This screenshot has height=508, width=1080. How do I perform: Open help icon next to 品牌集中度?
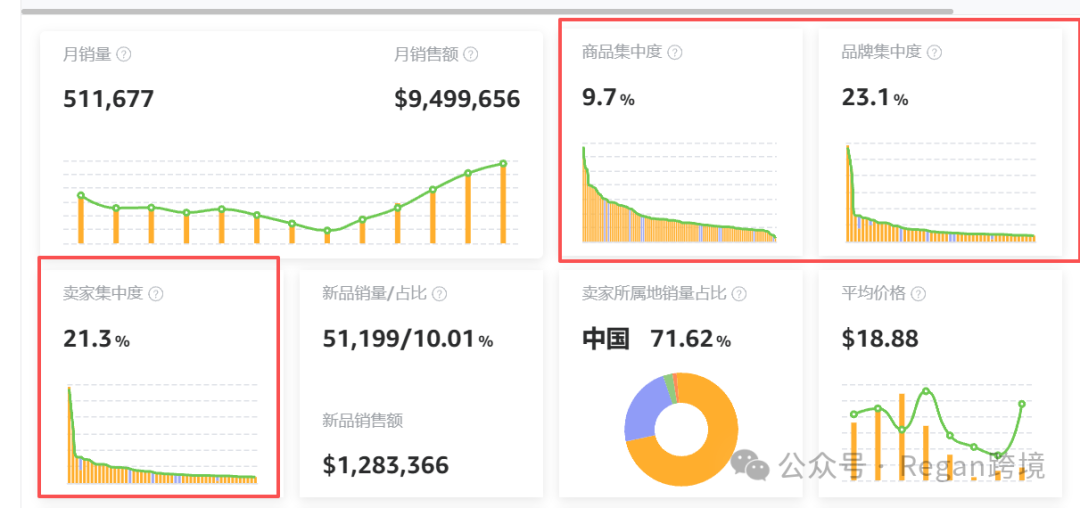(x=935, y=52)
